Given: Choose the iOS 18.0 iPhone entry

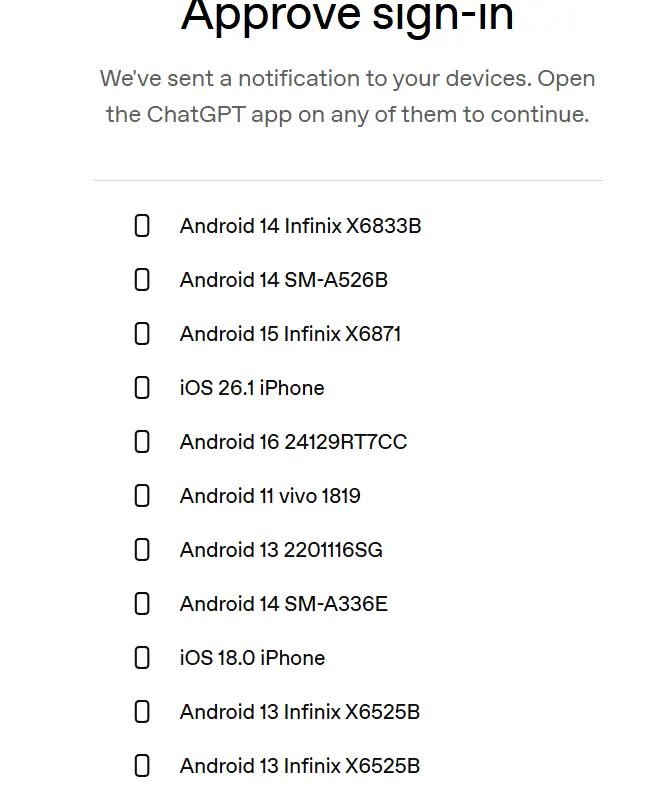Looking at the screenshot, I should pos(252,658).
